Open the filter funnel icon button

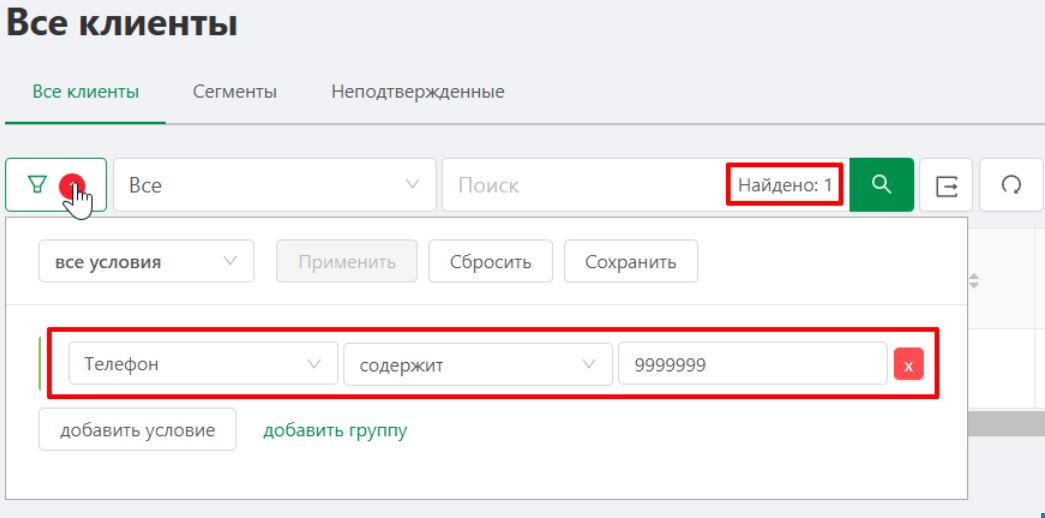coord(56,185)
